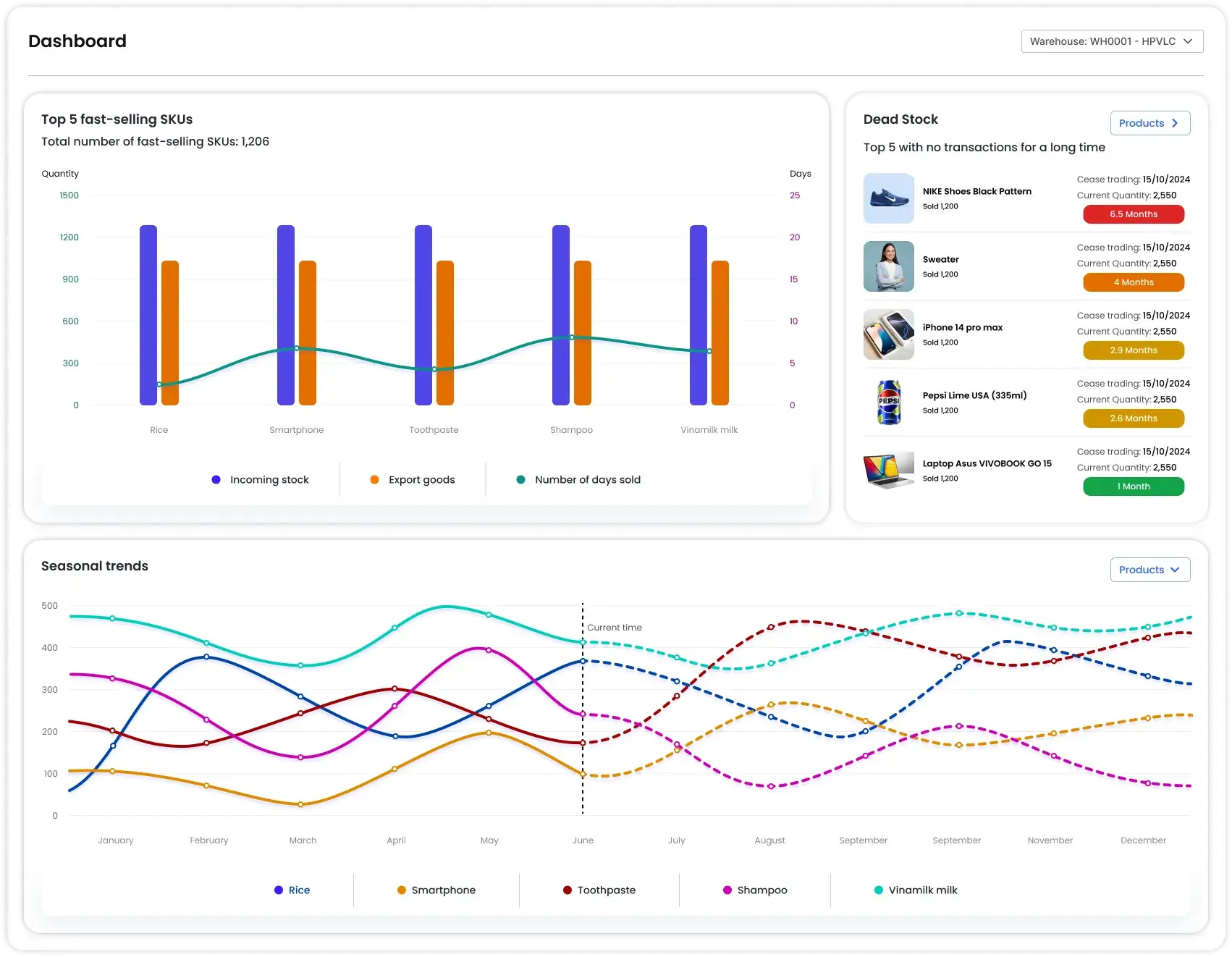The image size is (1232, 957).
Task: Click the Vinamilk milk legend item
Action: point(916,890)
